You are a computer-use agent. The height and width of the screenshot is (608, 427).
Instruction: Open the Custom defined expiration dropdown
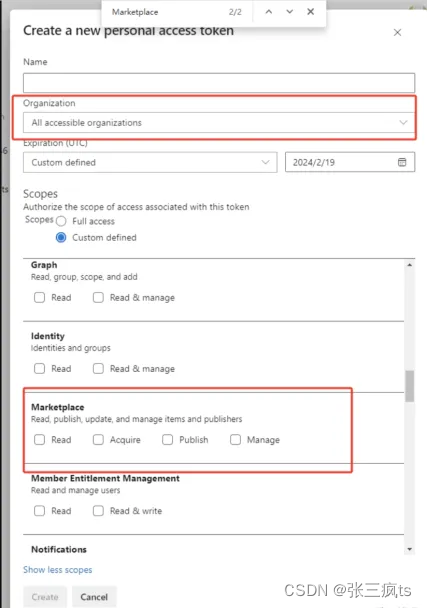(x=150, y=162)
